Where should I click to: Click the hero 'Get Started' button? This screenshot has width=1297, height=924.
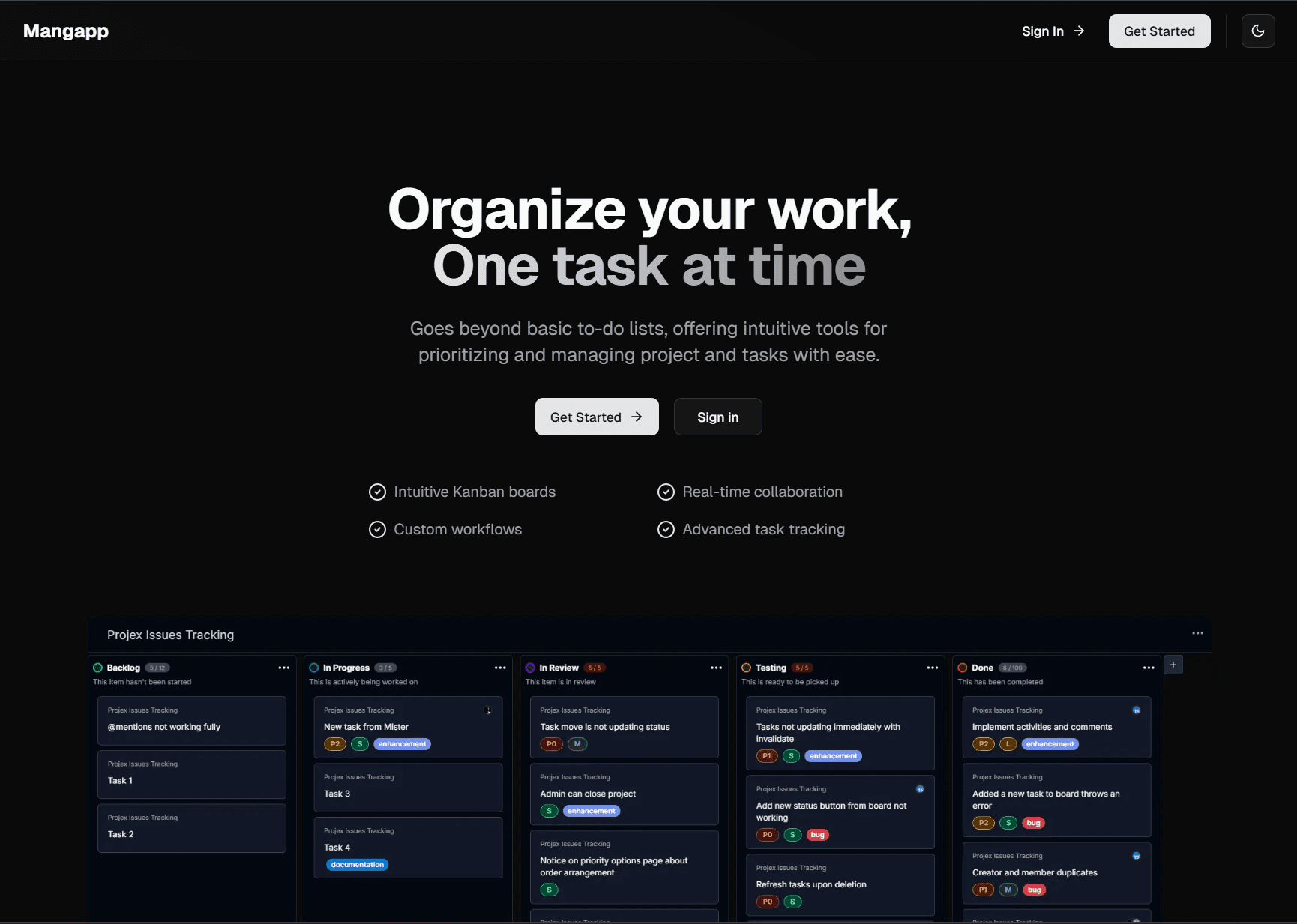596,417
